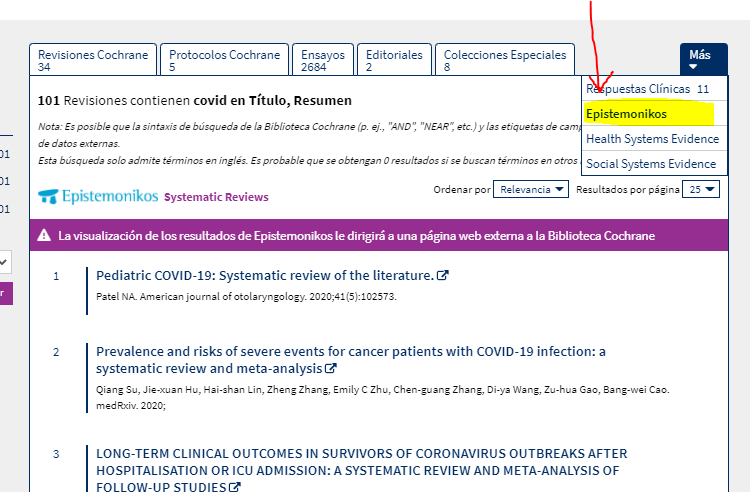The image size is (750, 492).
Task: Click the Epistemonikos logo
Action: coord(97,196)
